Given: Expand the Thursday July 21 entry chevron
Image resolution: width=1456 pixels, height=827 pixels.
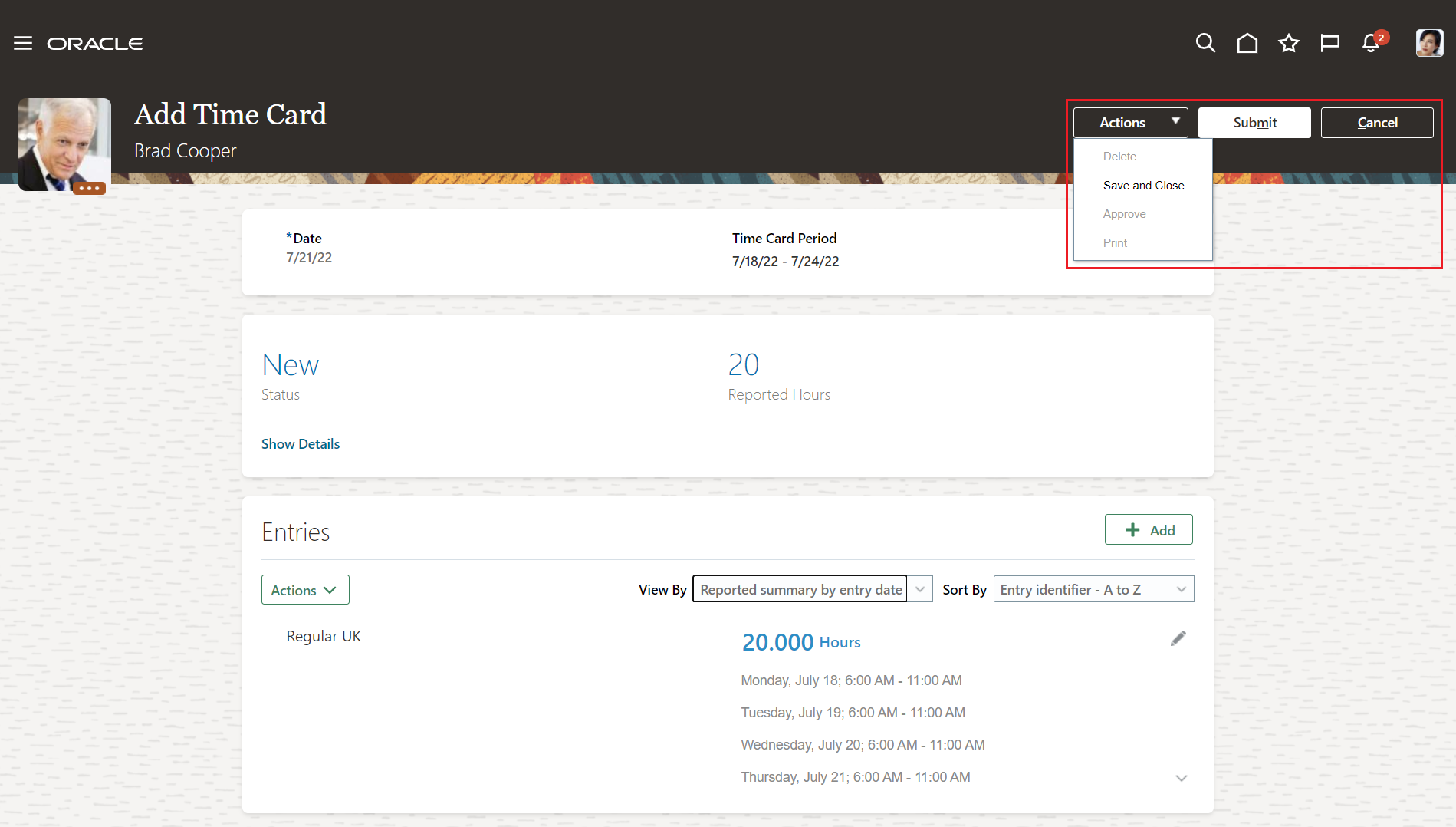Looking at the screenshot, I should coord(1182,777).
